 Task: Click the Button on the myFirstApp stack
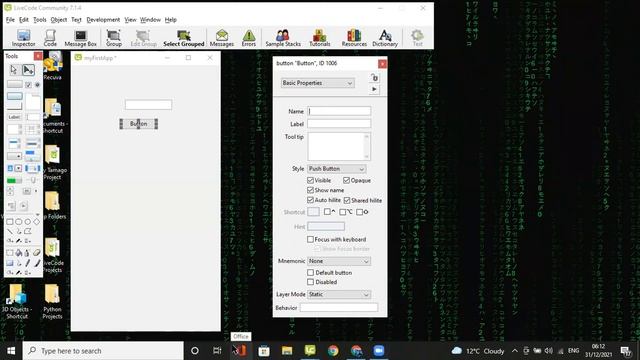[x=138, y=124]
